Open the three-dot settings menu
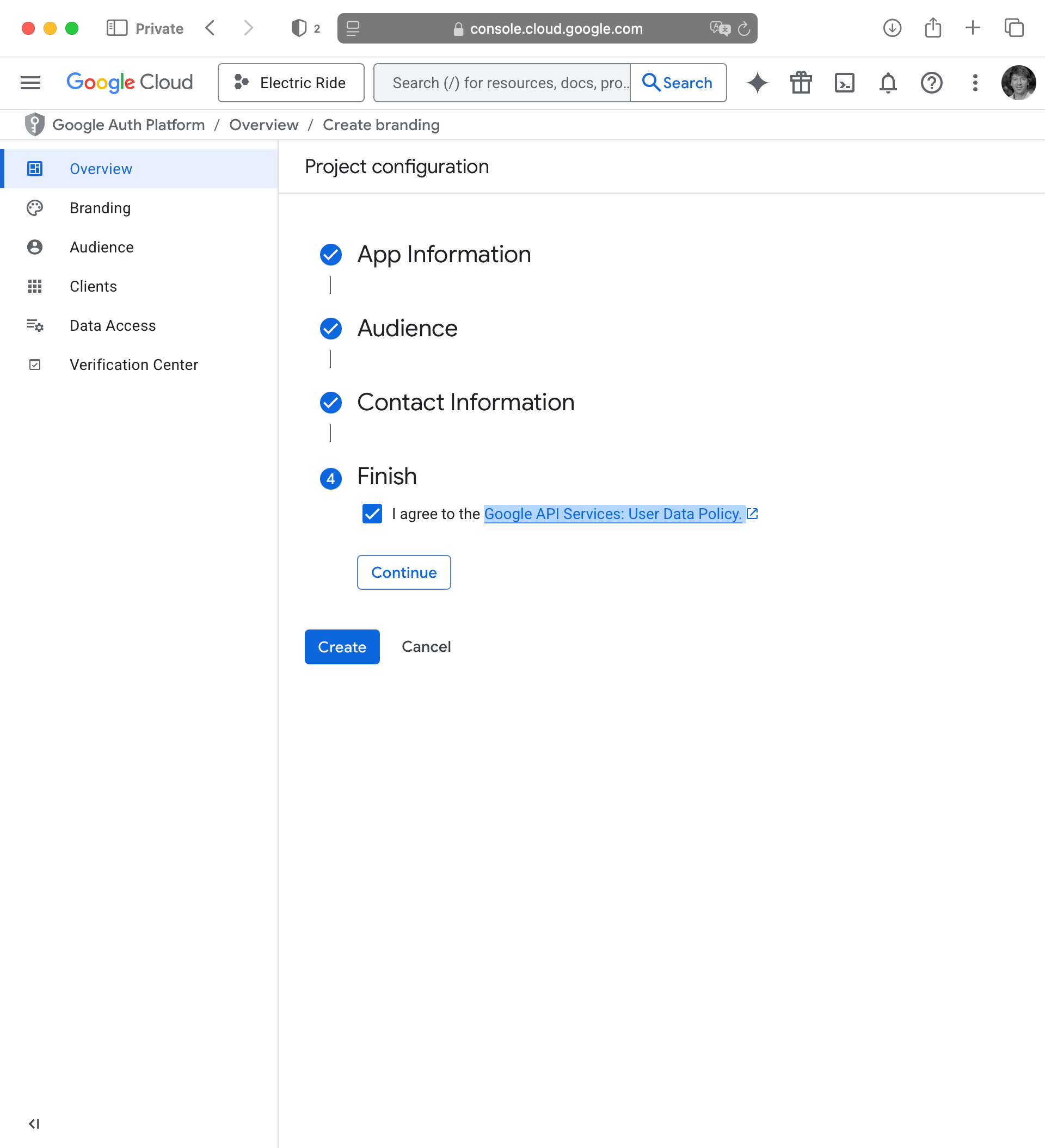This screenshot has width=1045, height=1148. pos(975,83)
